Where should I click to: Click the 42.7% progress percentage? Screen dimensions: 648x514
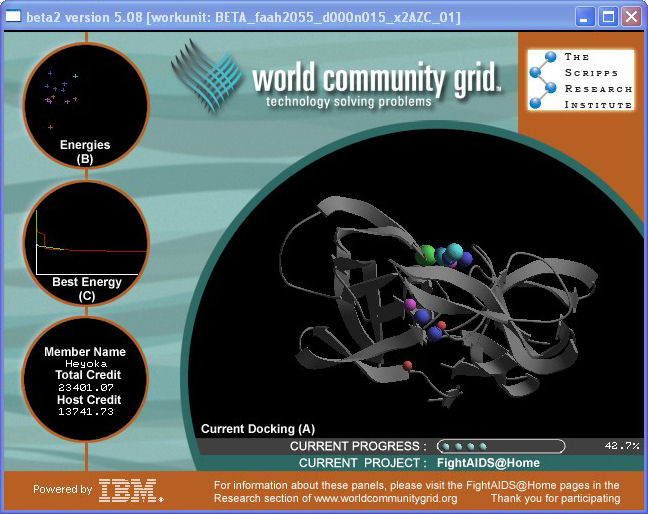(621, 446)
